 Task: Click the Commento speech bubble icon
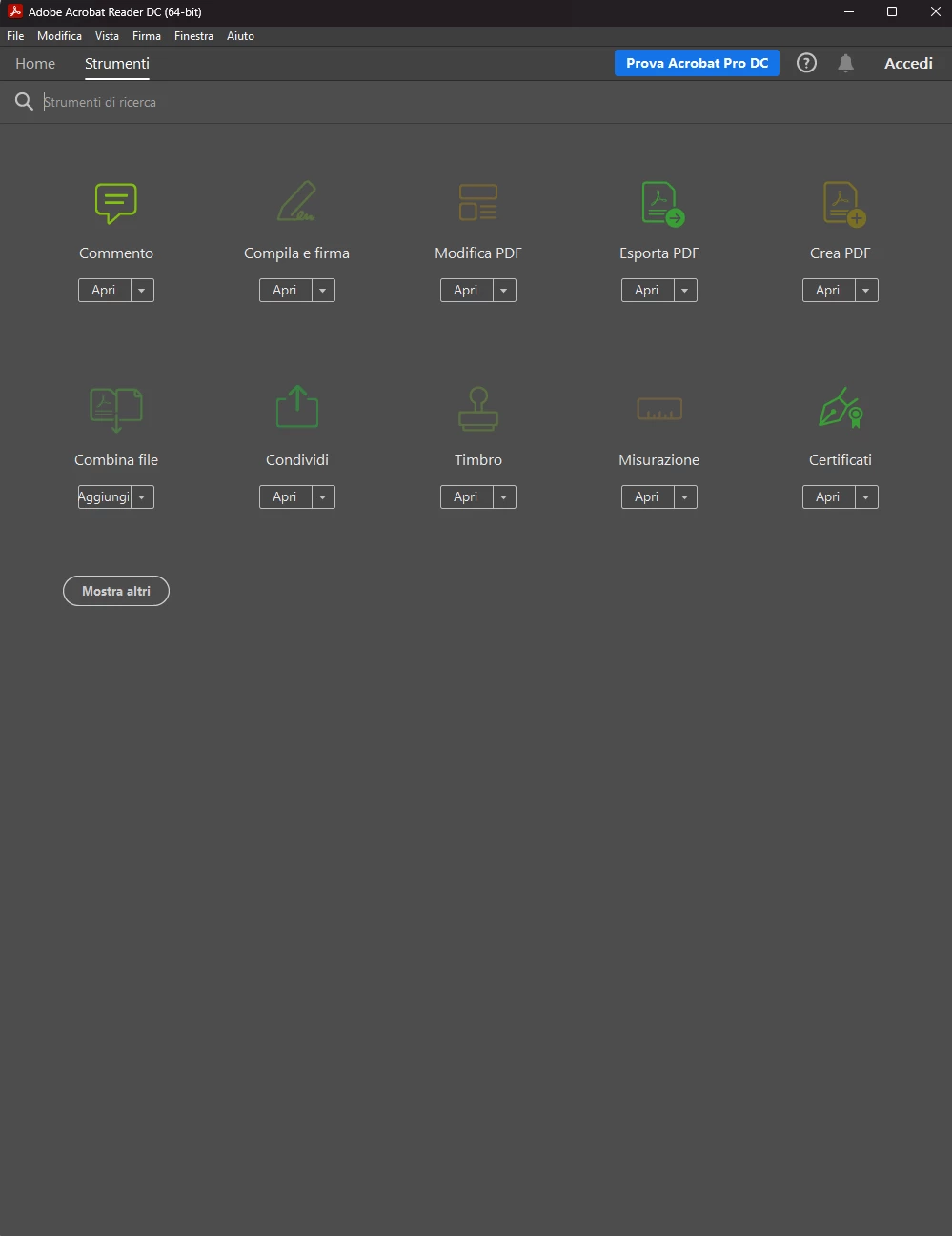tap(116, 202)
